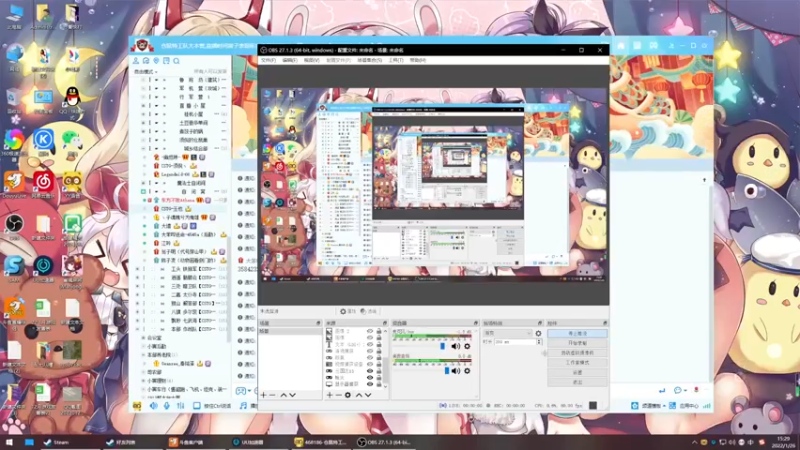Viewport: 800px width, 450px height.
Task: Mute the second audio mixer channel speaker
Action: tap(456, 371)
